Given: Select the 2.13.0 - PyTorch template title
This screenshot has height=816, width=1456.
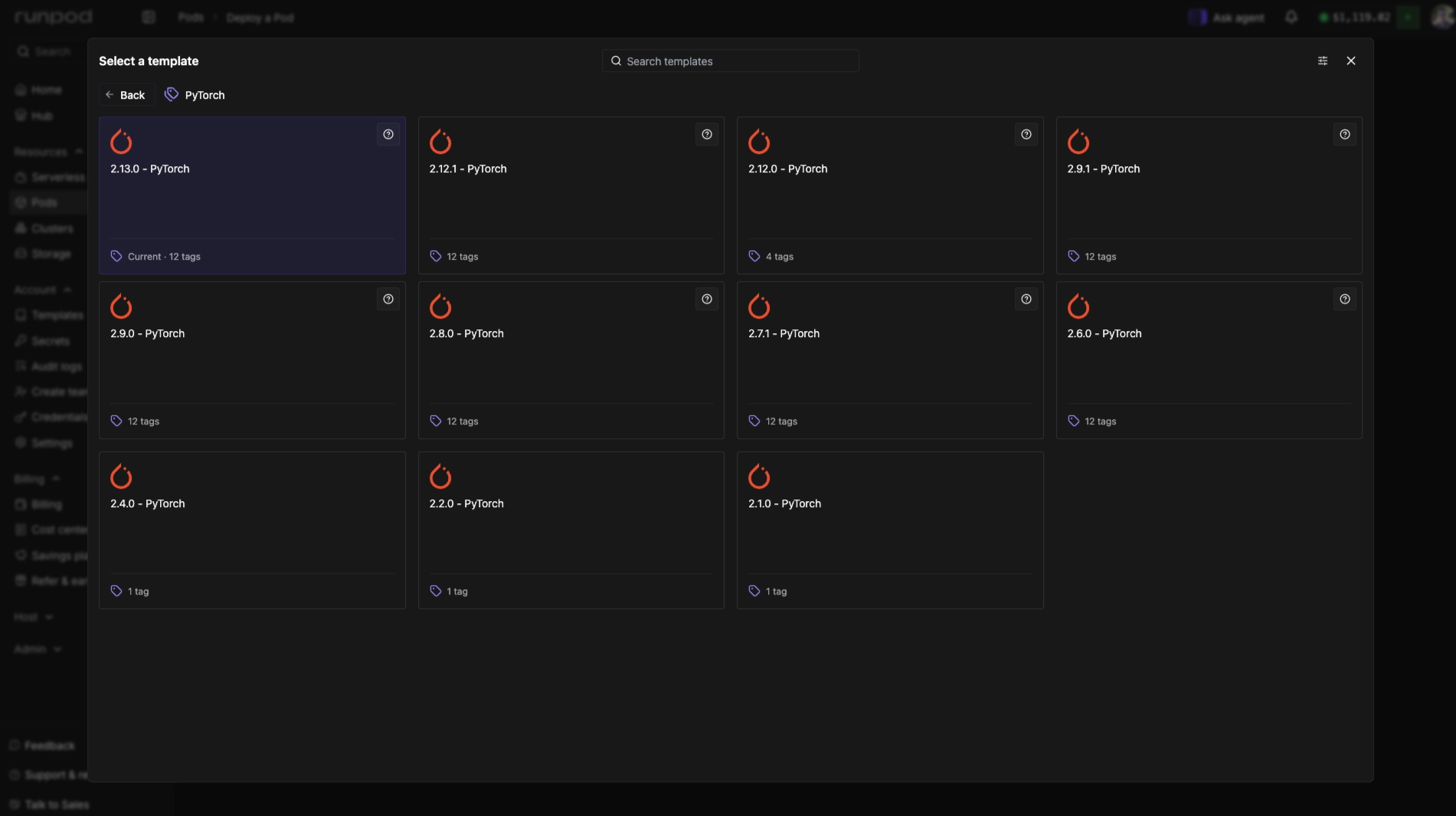Looking at the screenshot, I should (150, 169).
